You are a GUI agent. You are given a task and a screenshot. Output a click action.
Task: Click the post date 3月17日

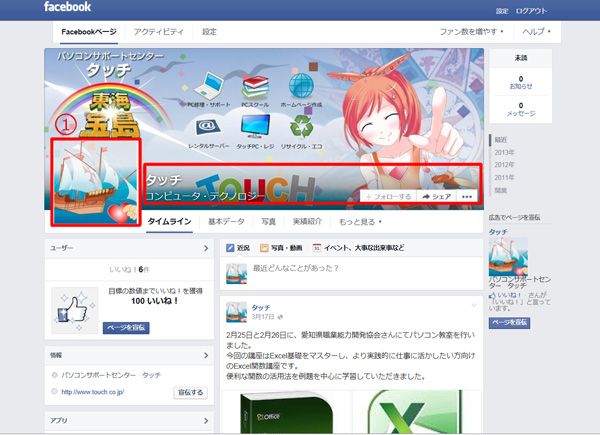(263, 317)
